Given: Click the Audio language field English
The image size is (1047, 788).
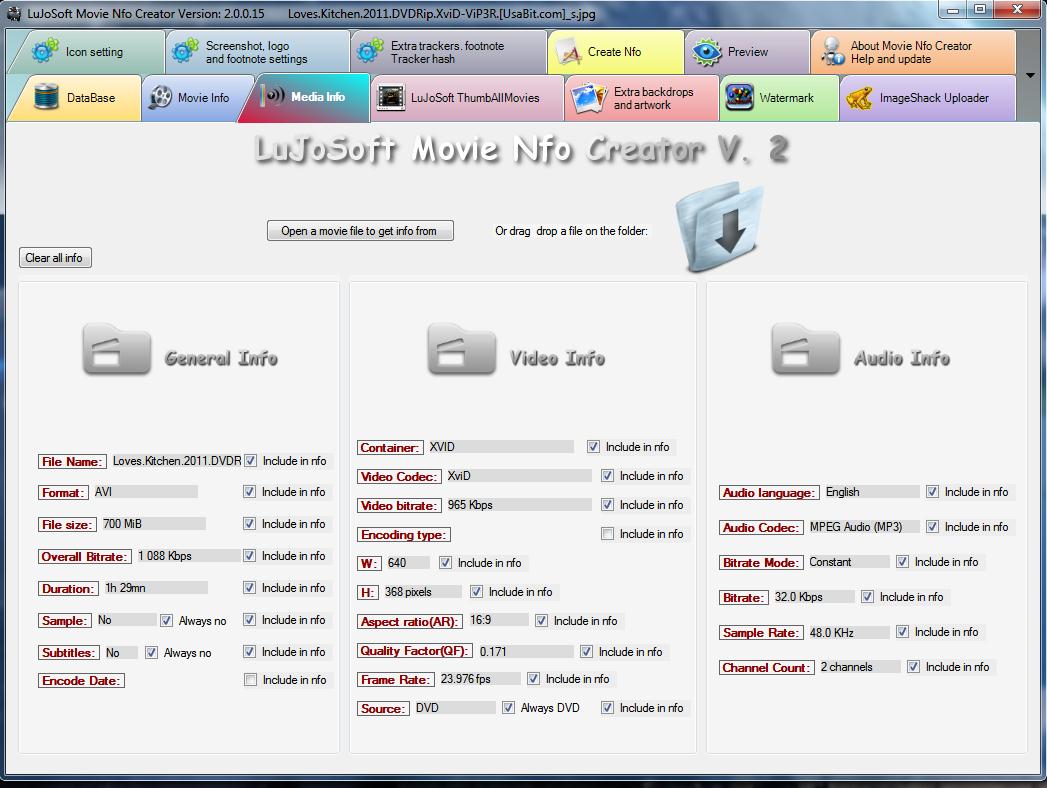Looking at the screenshot, I should [x=871, y=492].
